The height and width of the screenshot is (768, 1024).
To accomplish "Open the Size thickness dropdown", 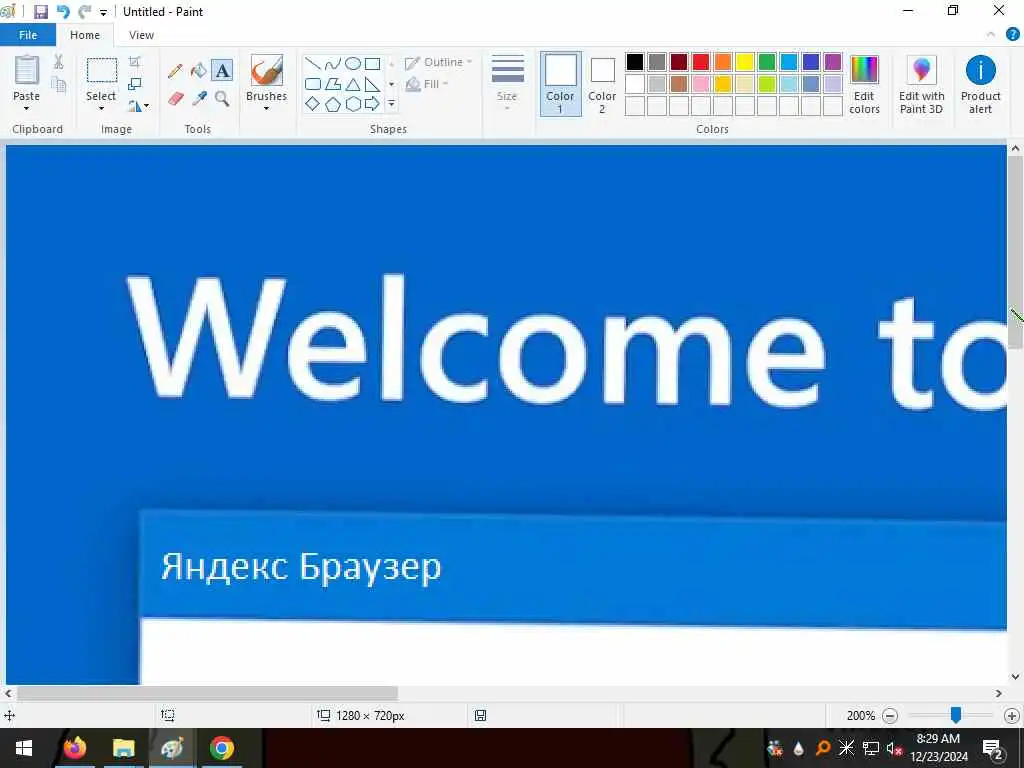I will point(507,83).
